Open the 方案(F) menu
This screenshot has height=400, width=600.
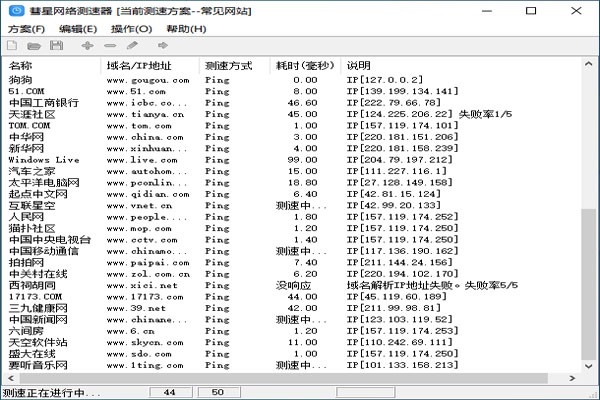(26, 29)
